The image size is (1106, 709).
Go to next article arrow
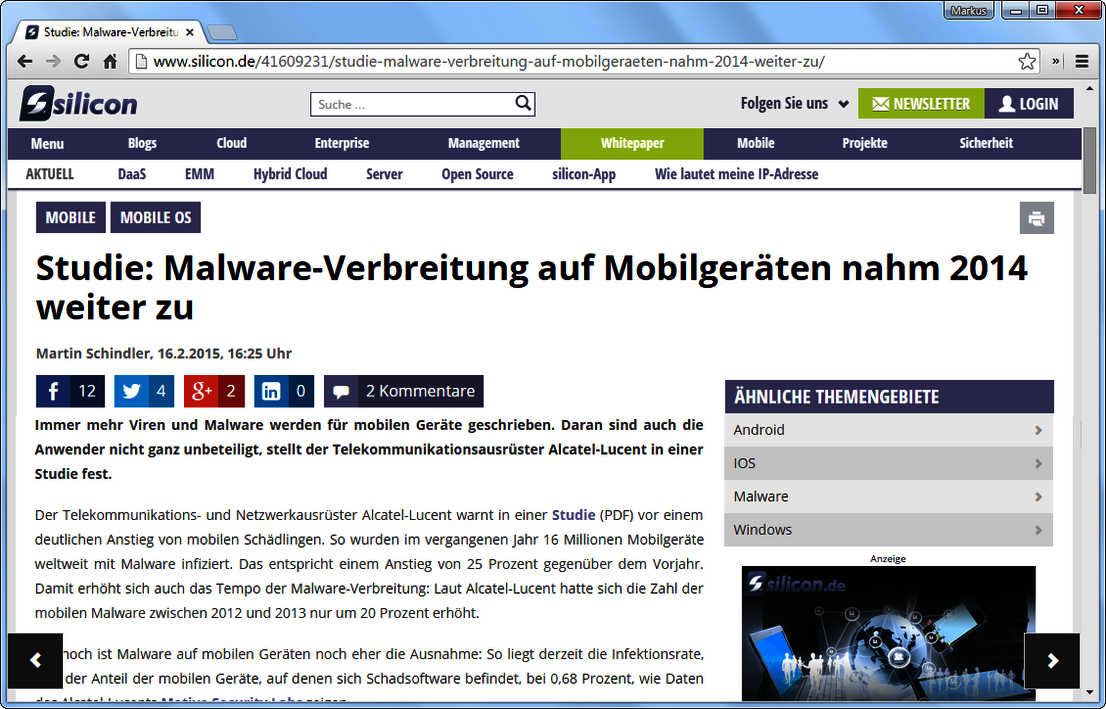click(1052, 660)
